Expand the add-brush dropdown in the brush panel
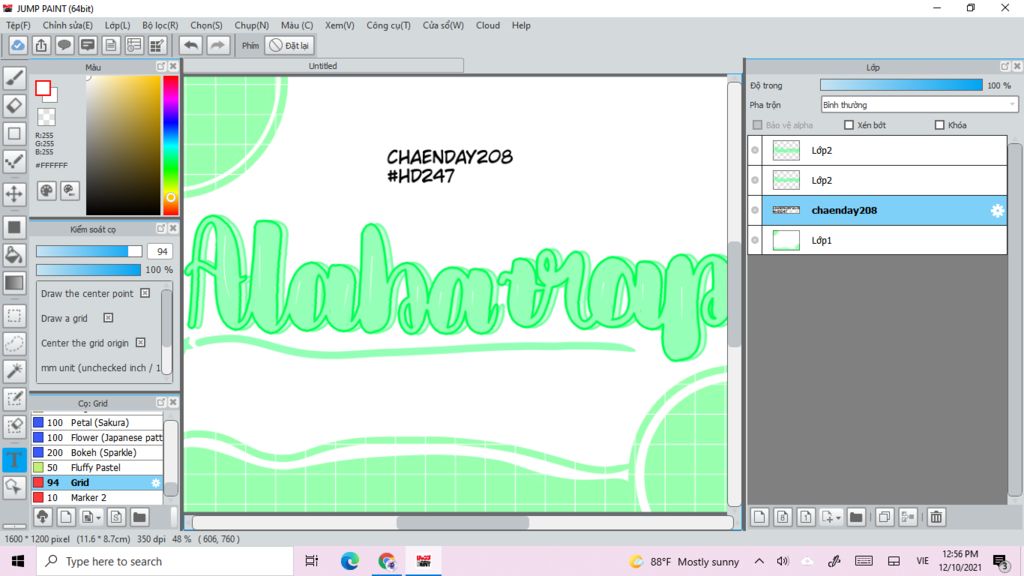Screen dimensions: 1024x576 [x=98, y=517]
